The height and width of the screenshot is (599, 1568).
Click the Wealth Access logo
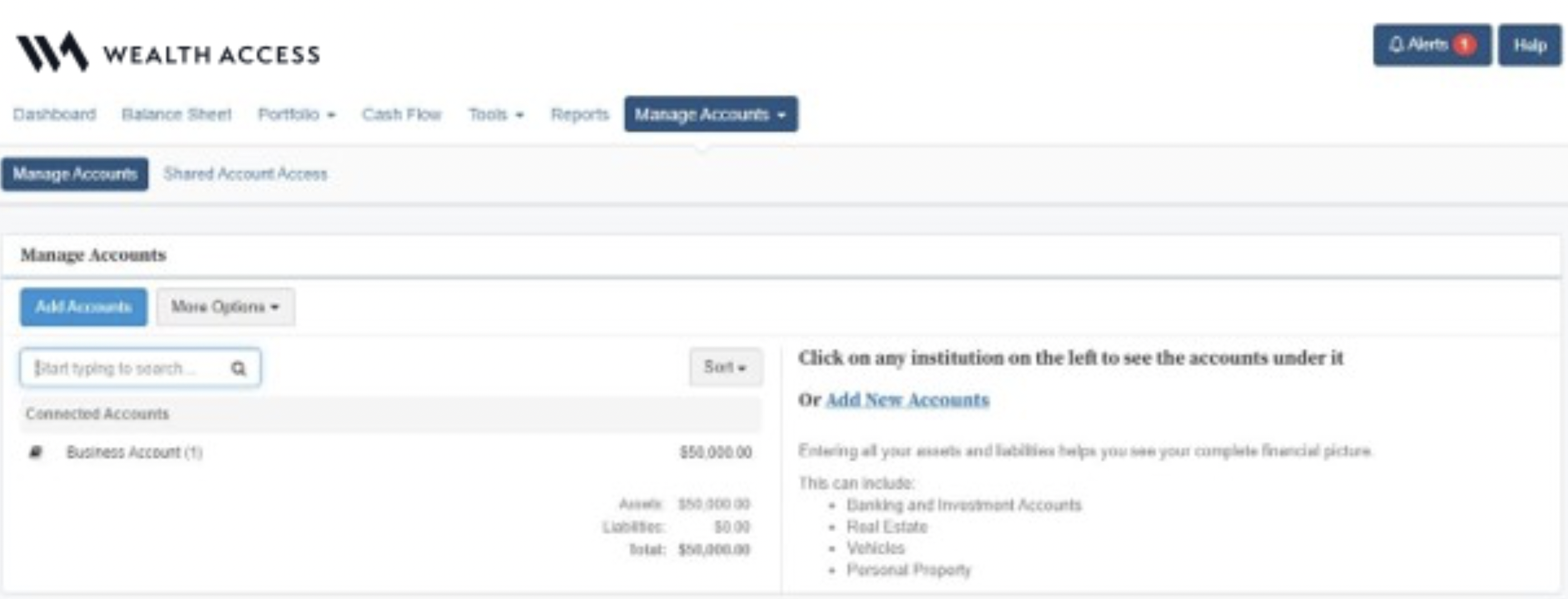[168, 53]
